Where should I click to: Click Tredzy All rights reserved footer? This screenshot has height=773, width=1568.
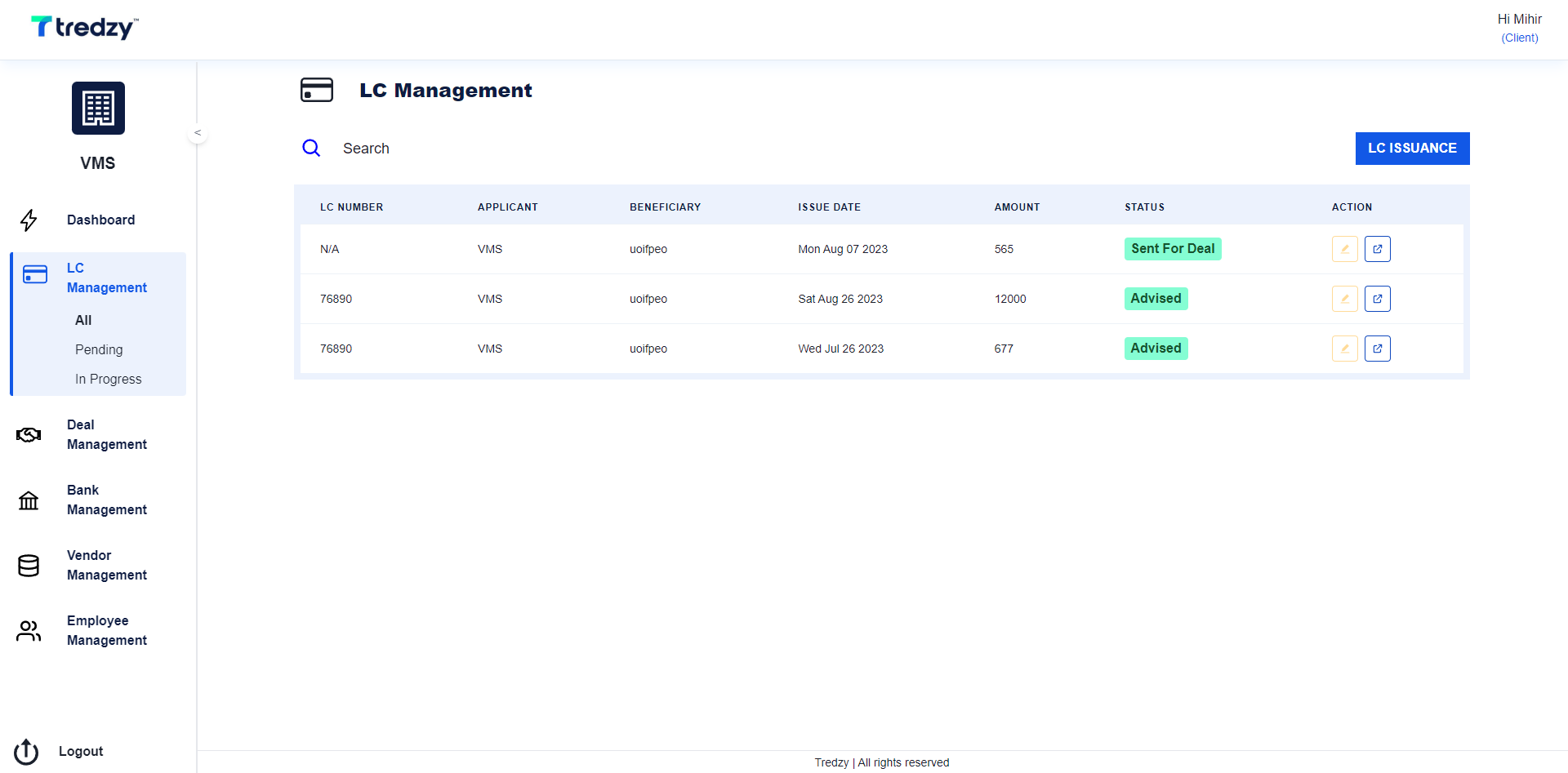click(x=882, y=763)
